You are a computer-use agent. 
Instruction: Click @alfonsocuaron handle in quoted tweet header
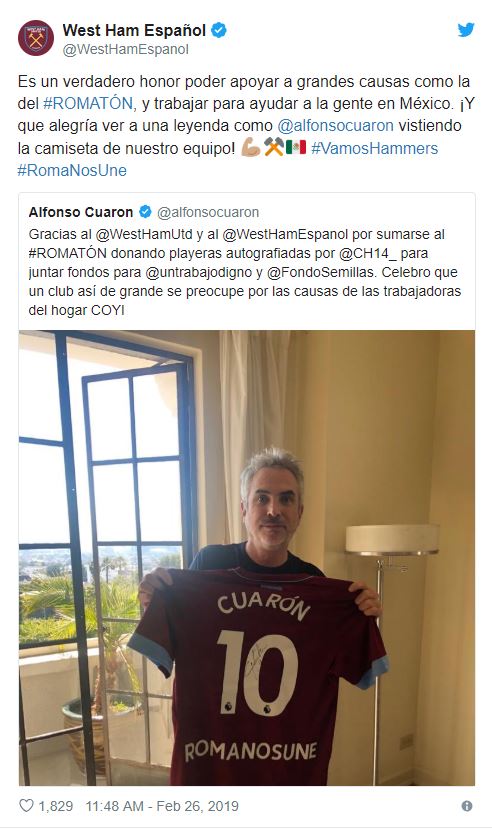208,212
